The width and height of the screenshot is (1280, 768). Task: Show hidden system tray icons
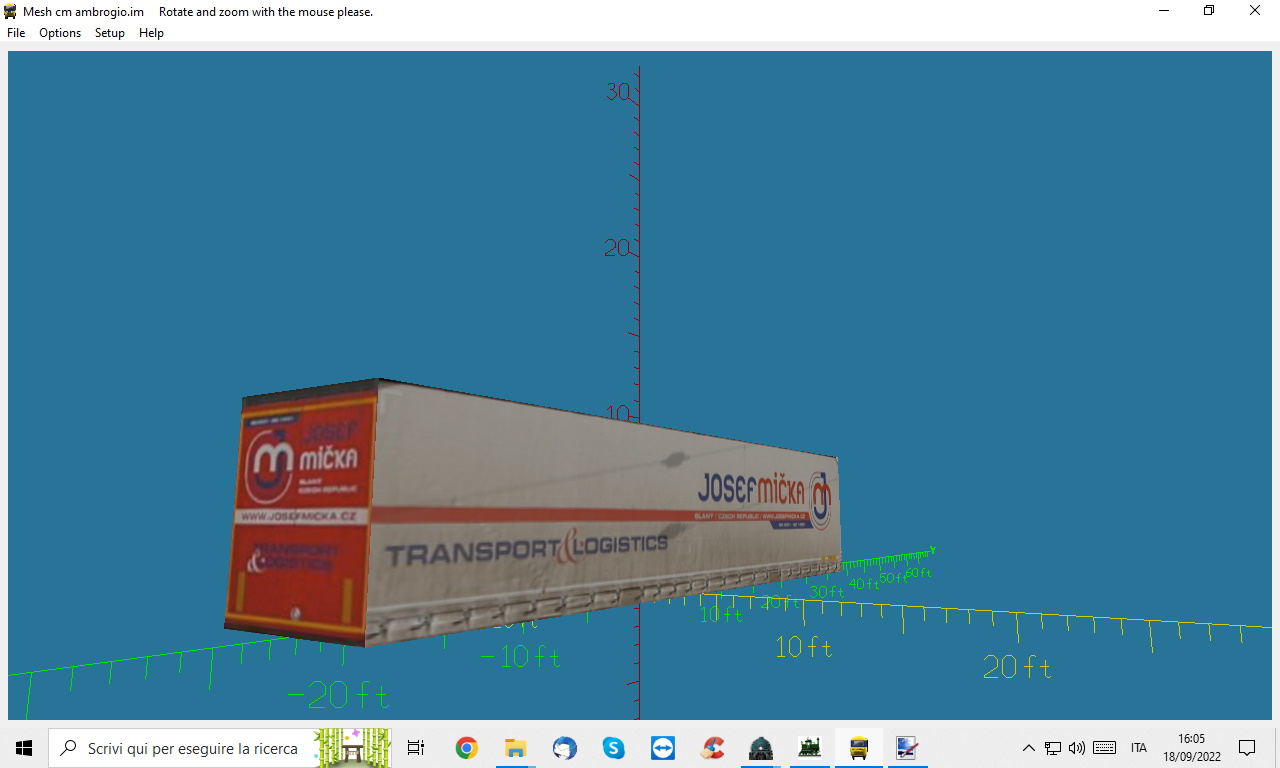pyautogui.click(x=1028, y=748)
